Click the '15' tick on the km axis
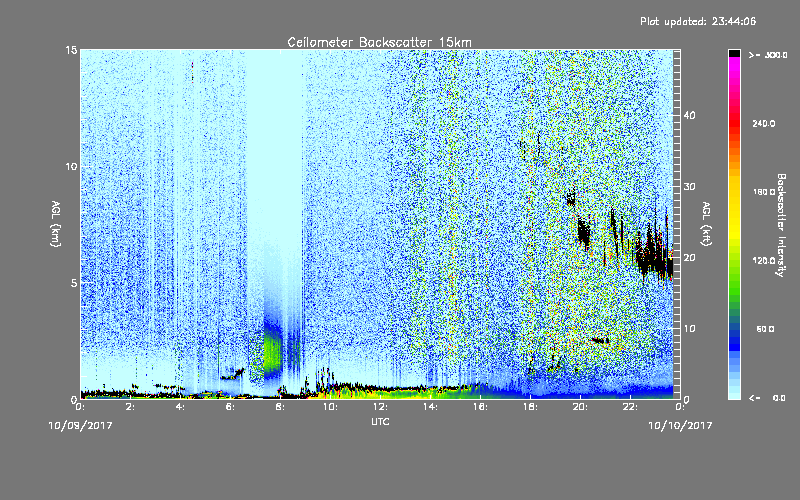Image resolution: width=800 pixels, height=500 pixels. click(71, 50)
